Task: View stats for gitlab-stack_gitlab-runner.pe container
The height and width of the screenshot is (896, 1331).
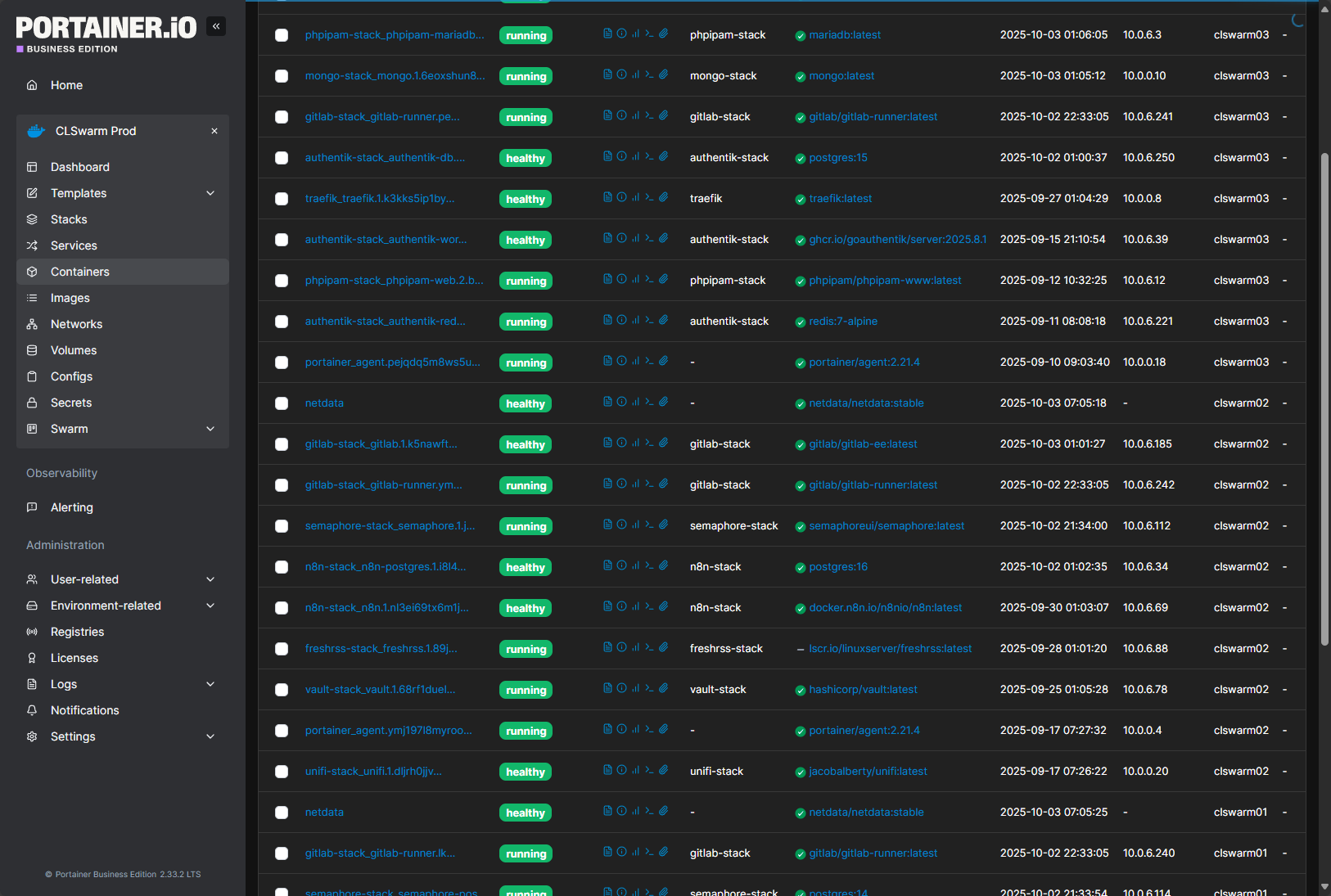Action: click(x=635, y=115)
